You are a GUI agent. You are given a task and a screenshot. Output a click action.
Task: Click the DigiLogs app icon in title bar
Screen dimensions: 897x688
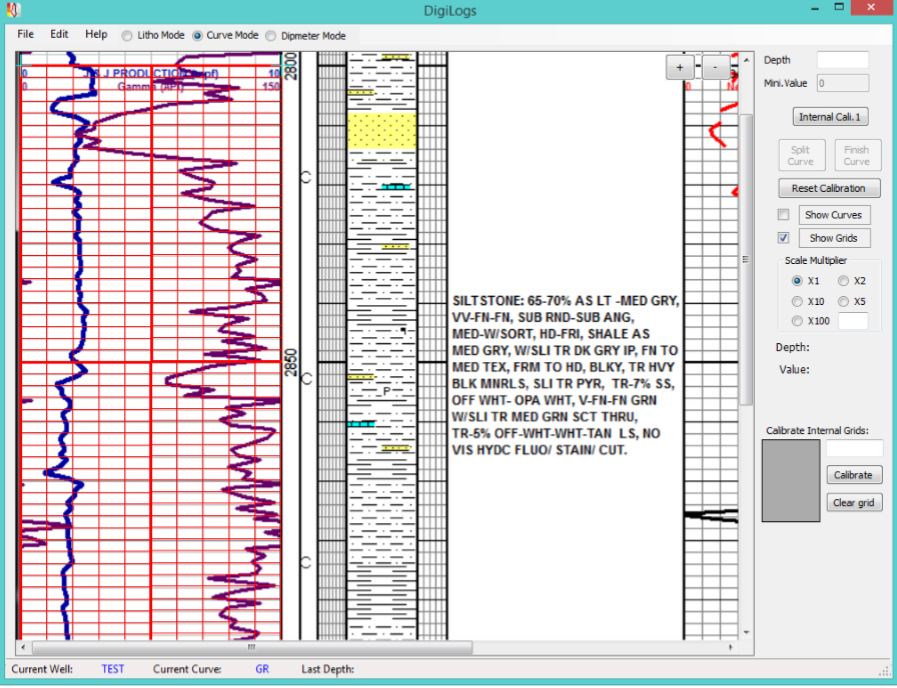pyautogui.click(x=13, y=11)
